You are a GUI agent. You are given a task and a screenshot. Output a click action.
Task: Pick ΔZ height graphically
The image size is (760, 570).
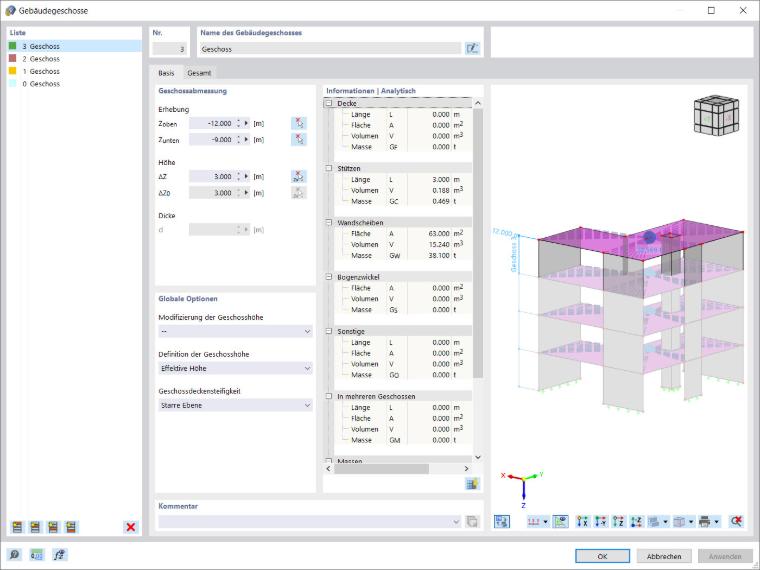pos(299,176)
